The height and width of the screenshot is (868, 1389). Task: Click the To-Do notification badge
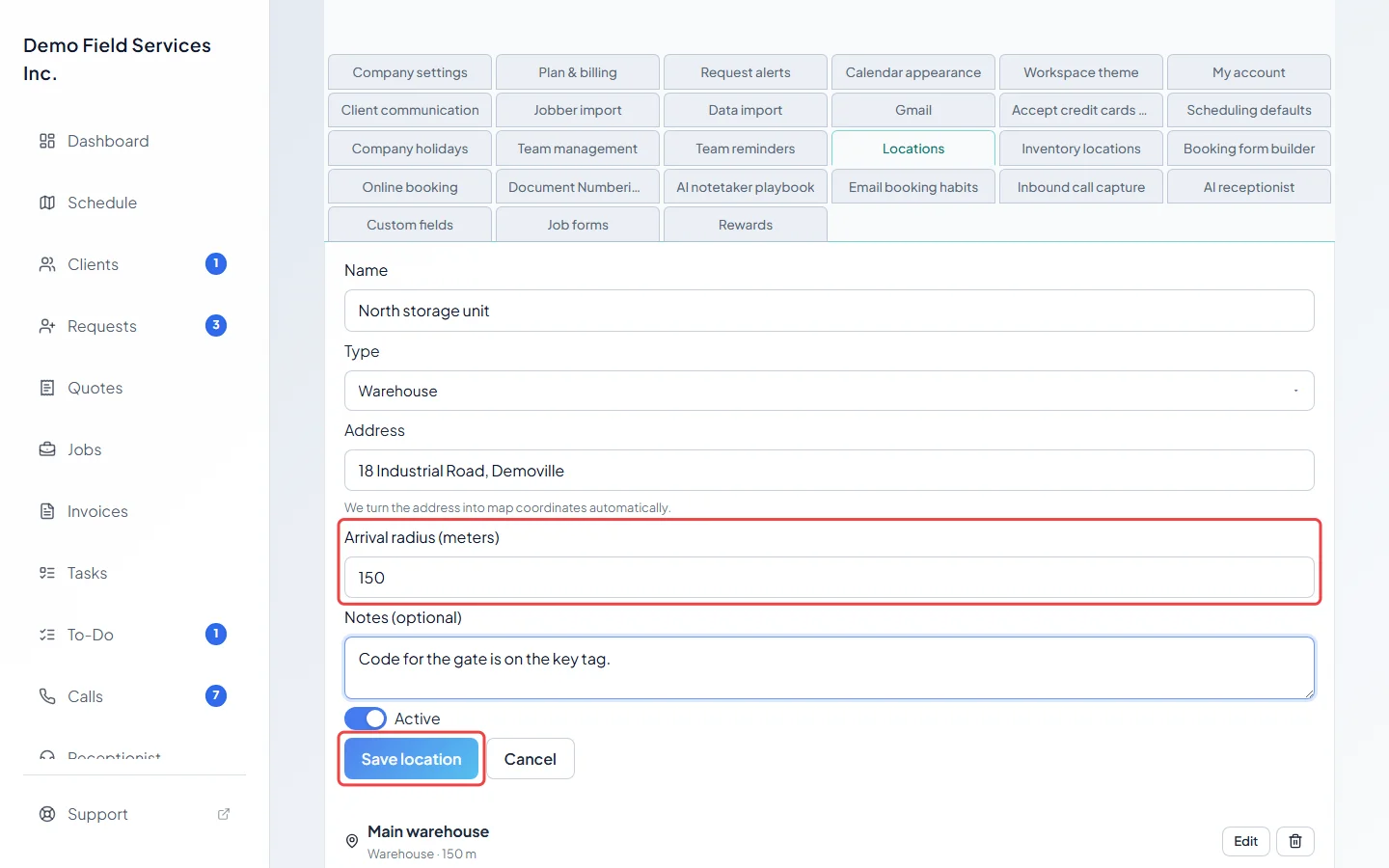pos(216,634)
